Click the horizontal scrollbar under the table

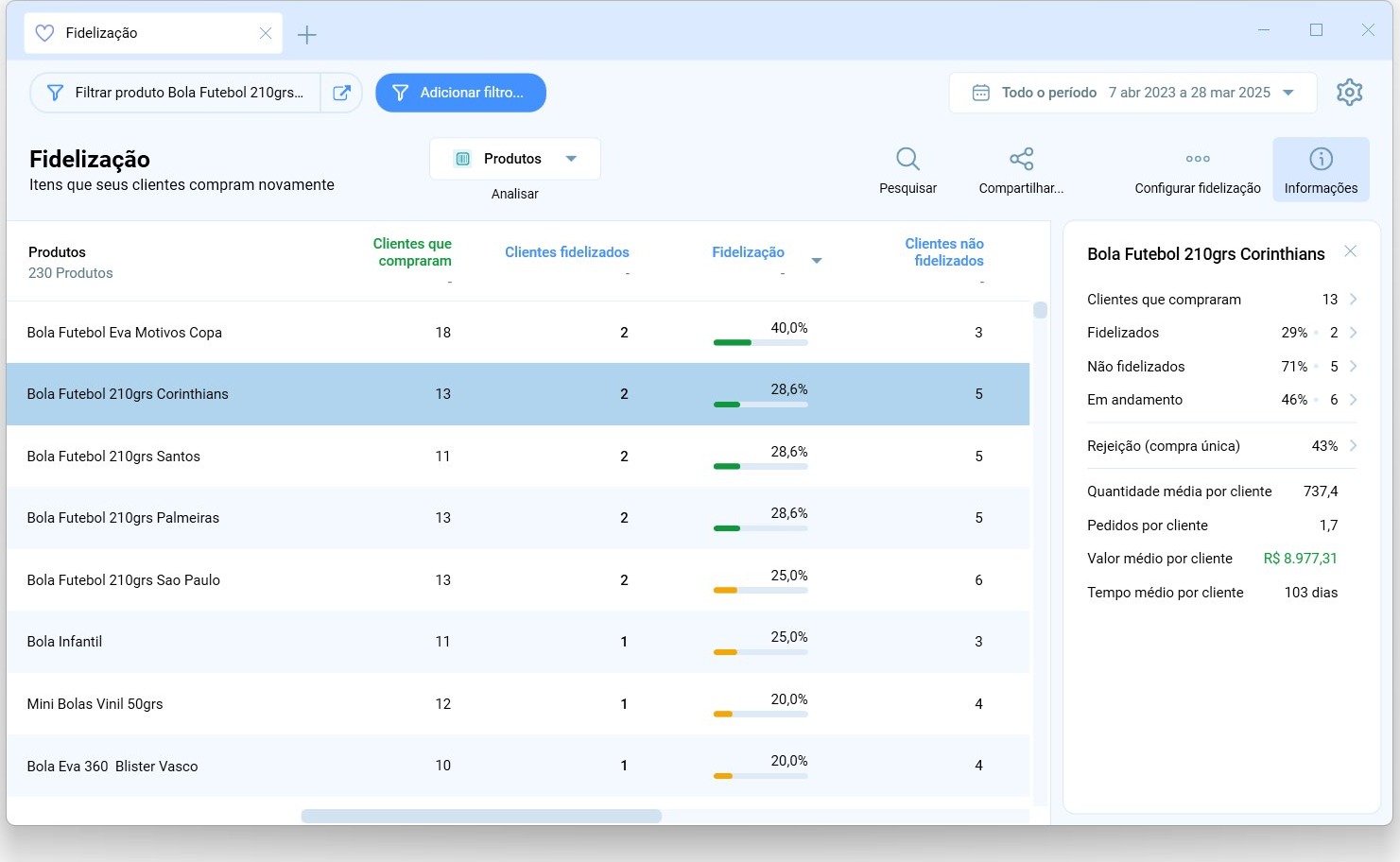(481, 816)
